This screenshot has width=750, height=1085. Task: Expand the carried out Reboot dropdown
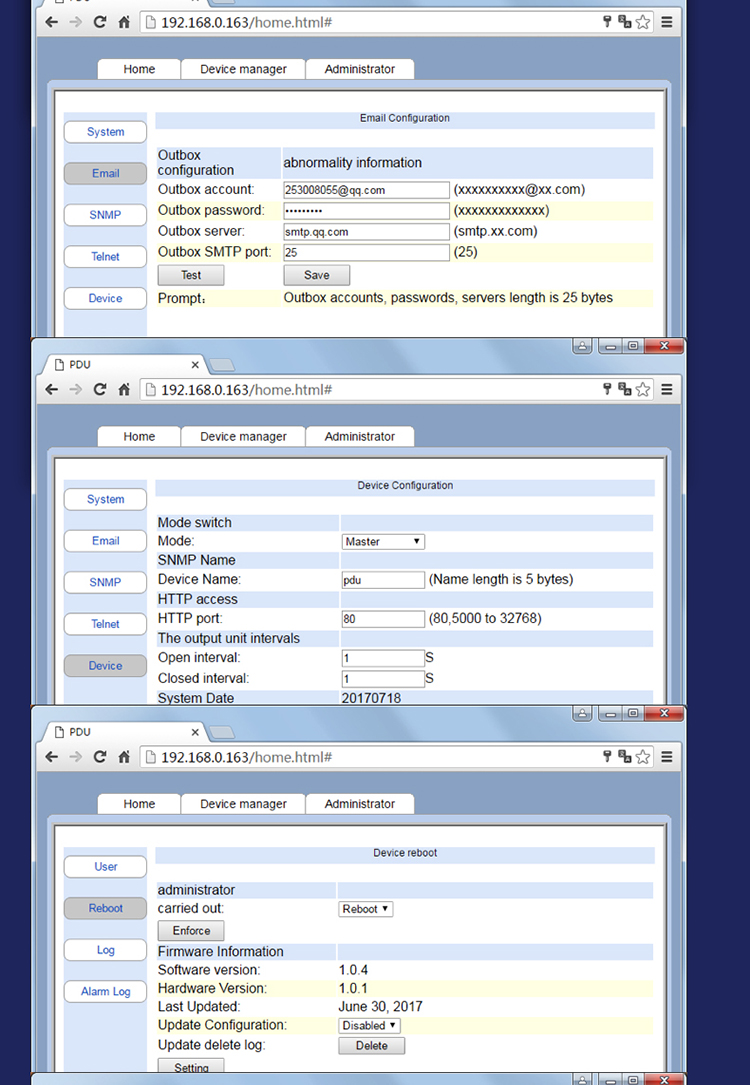(365, 909)
